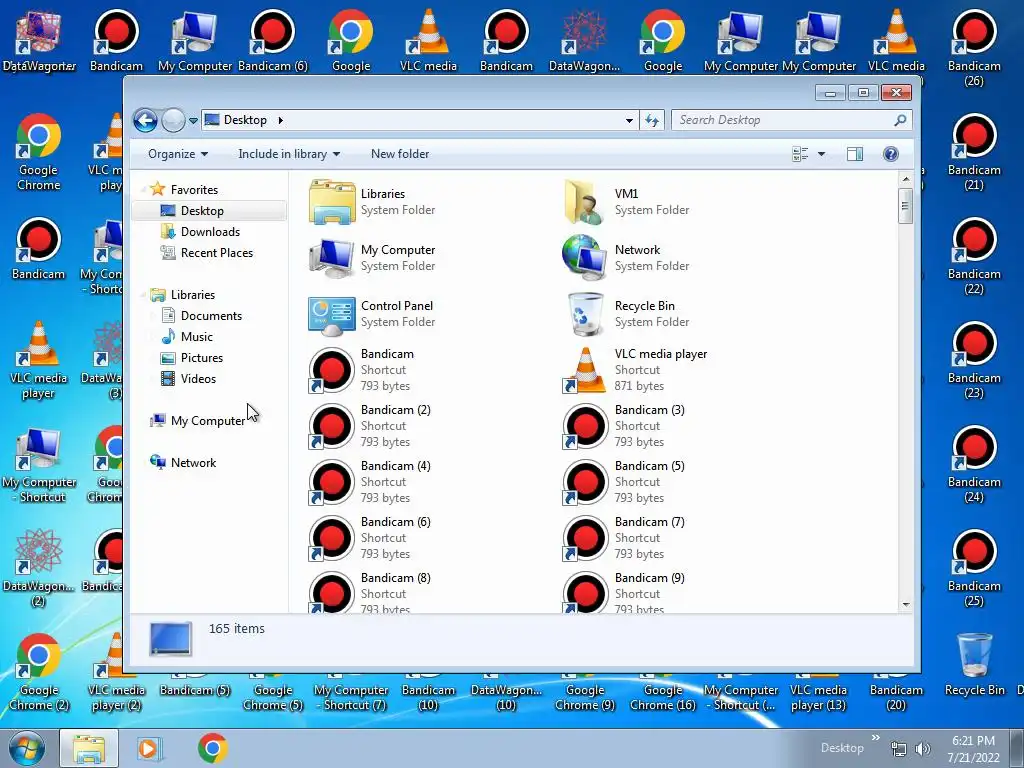Click the volume speaker tray icon
Screen dimensions: 1024x768
coord(922,749)
